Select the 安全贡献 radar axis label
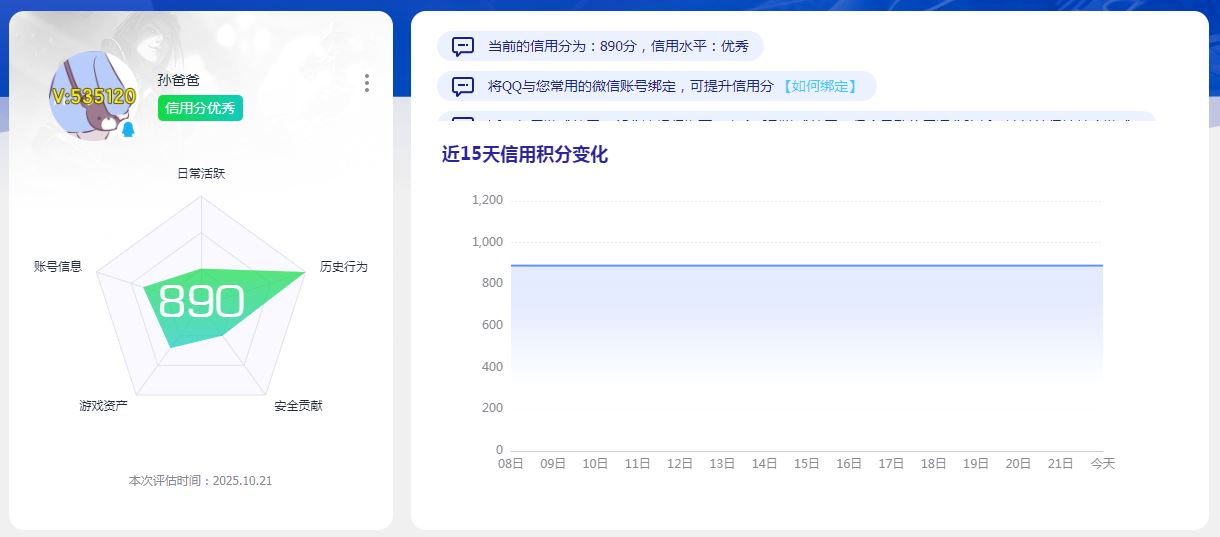1220x537 pixels. coord(298,406)
